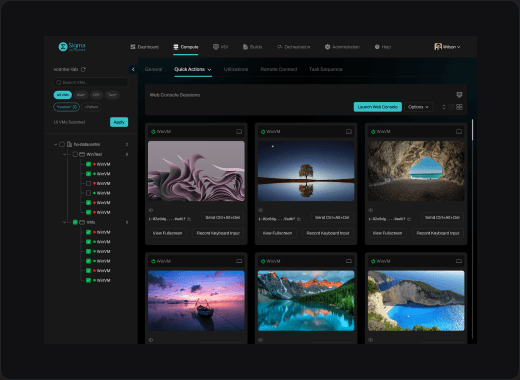This screenshot has width=520, height=380.
Task: Click the ha-datacenter building icon
Action: (69, 144)
